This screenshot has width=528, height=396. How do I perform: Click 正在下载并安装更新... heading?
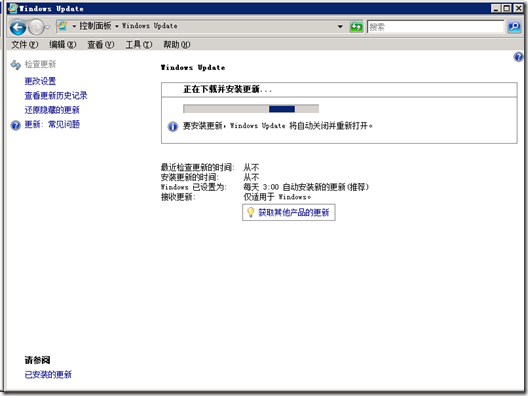click(227, 89)
